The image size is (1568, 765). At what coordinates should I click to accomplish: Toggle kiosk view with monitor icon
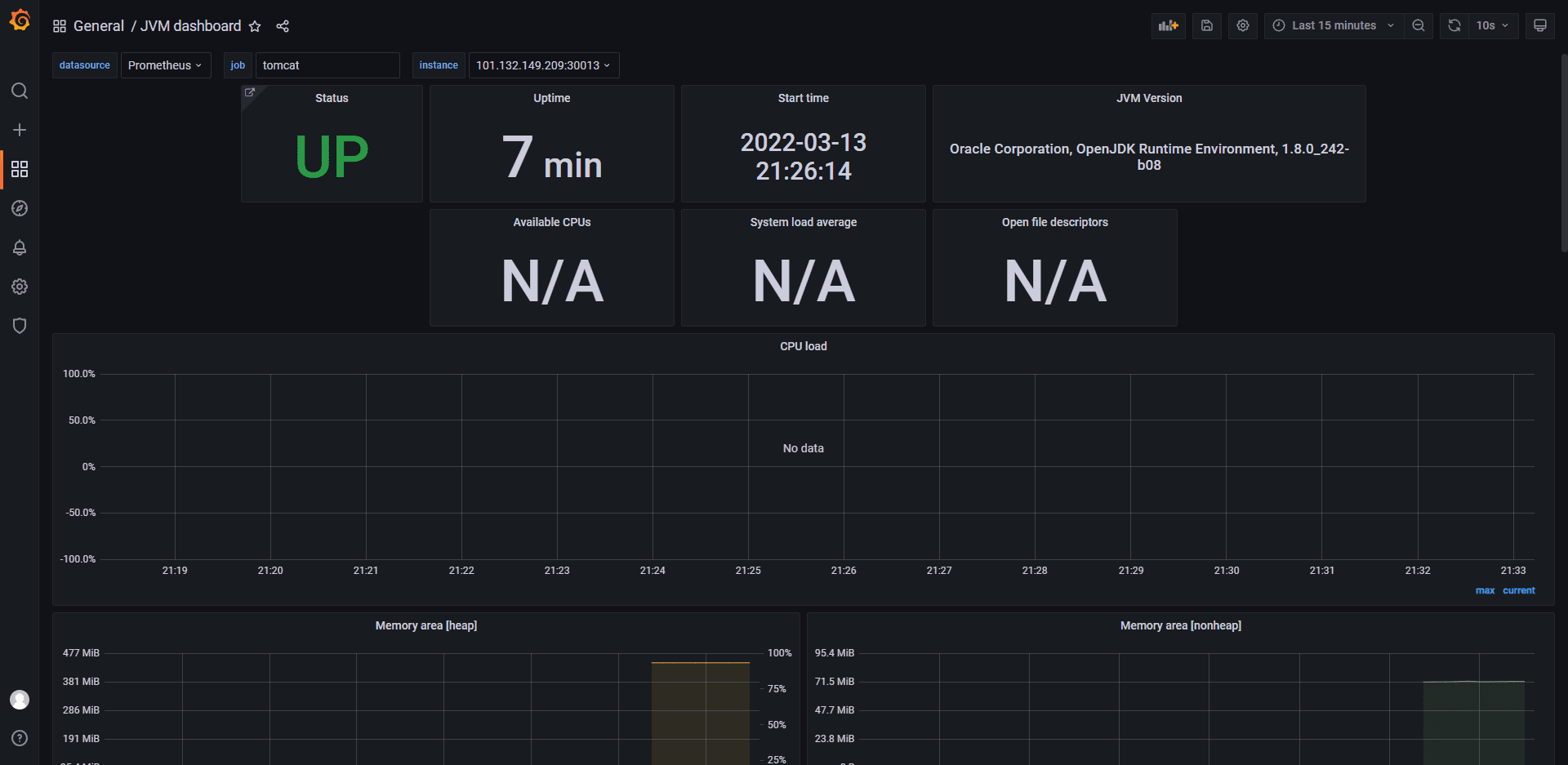(1539, 25)
